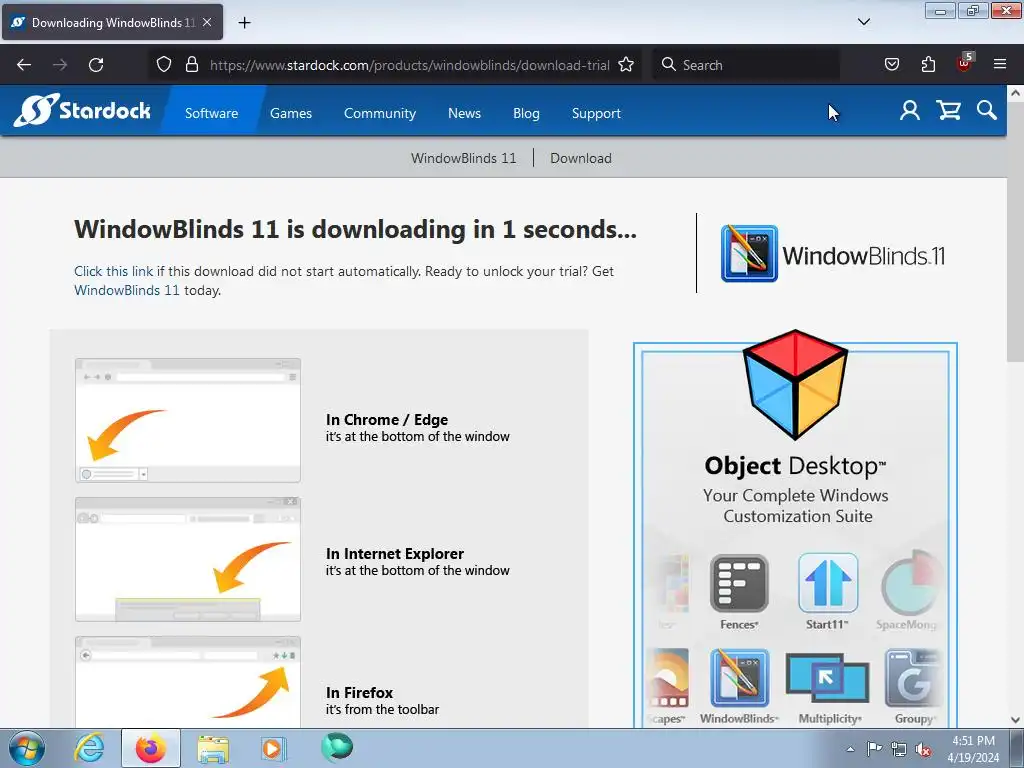1024x768 pixels.
Task: Click the WindowBlinds 11 product logo
Action: click(x=833, y=254)
